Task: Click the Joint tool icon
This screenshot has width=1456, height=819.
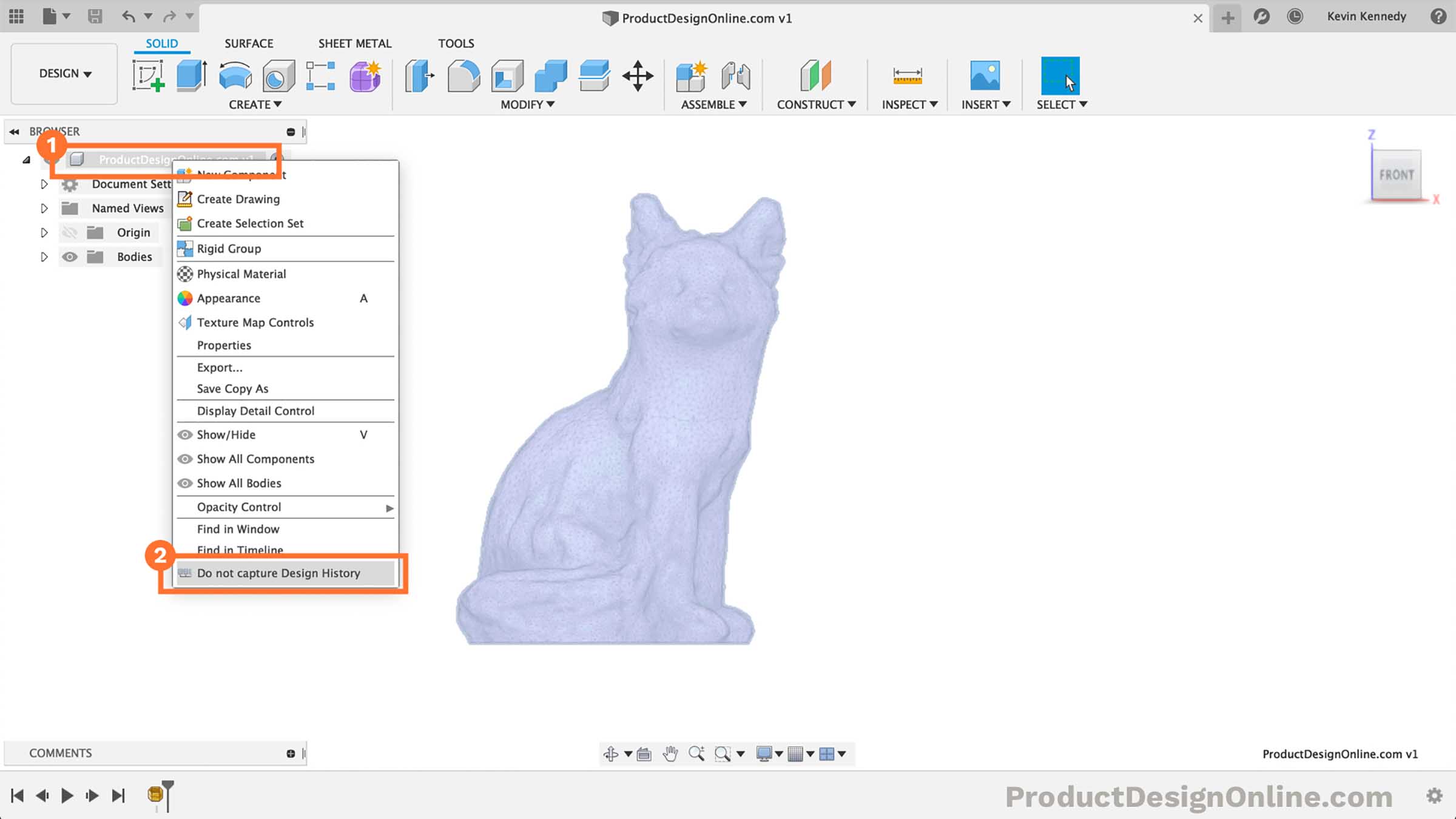Action: pyautogui.click(x=736, y=76)
